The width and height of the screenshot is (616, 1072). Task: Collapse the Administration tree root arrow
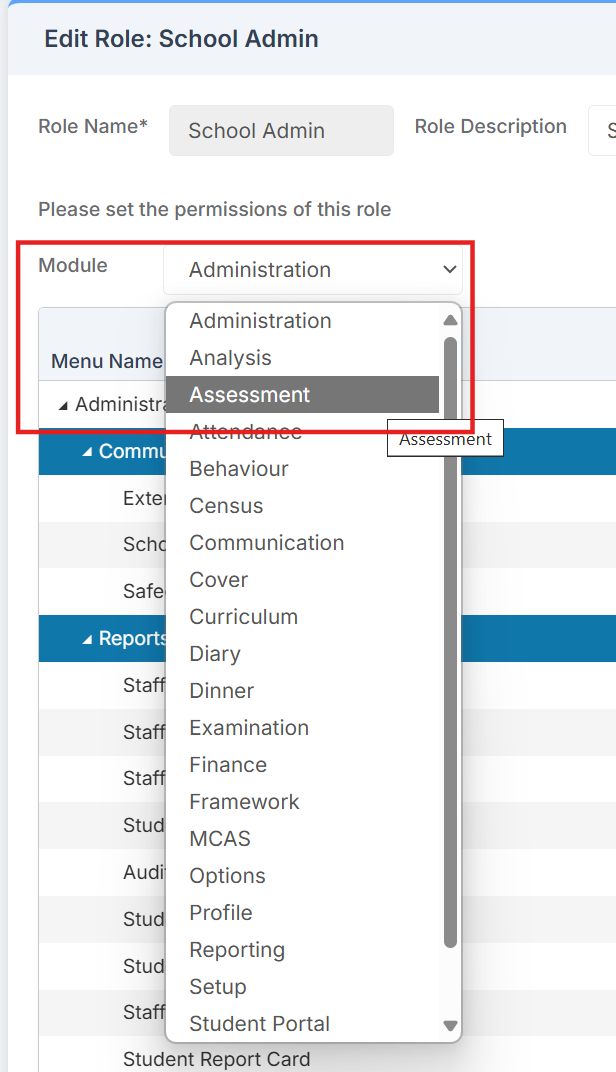pos(64,406)
